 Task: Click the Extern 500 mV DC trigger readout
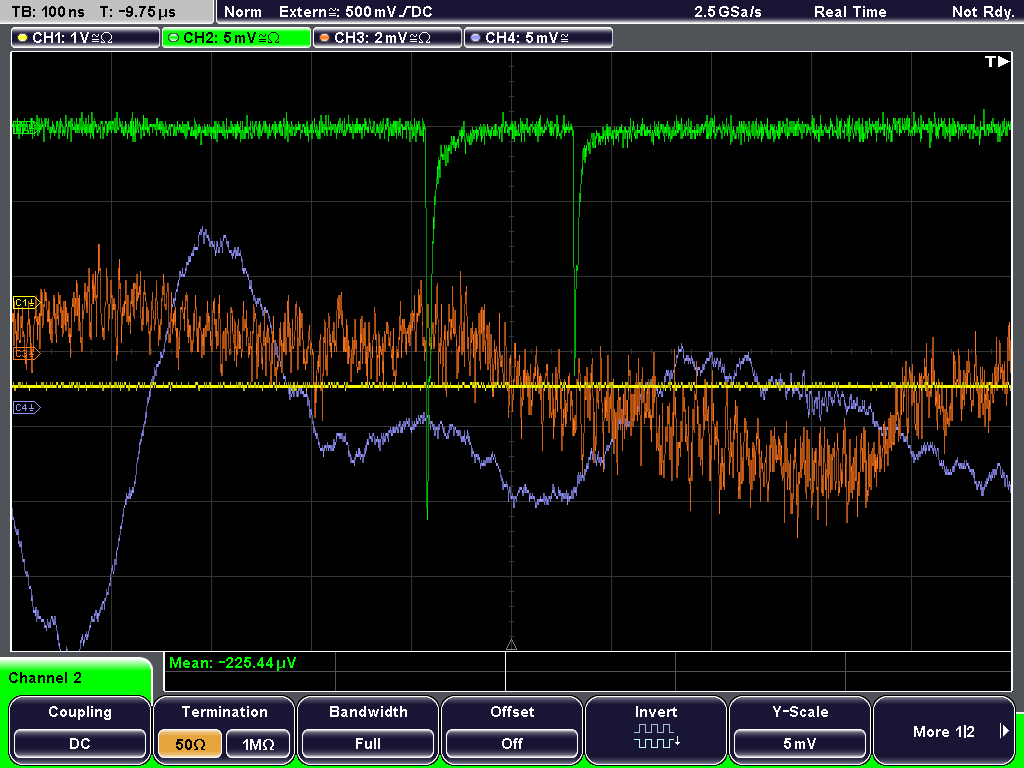point(355,12)
